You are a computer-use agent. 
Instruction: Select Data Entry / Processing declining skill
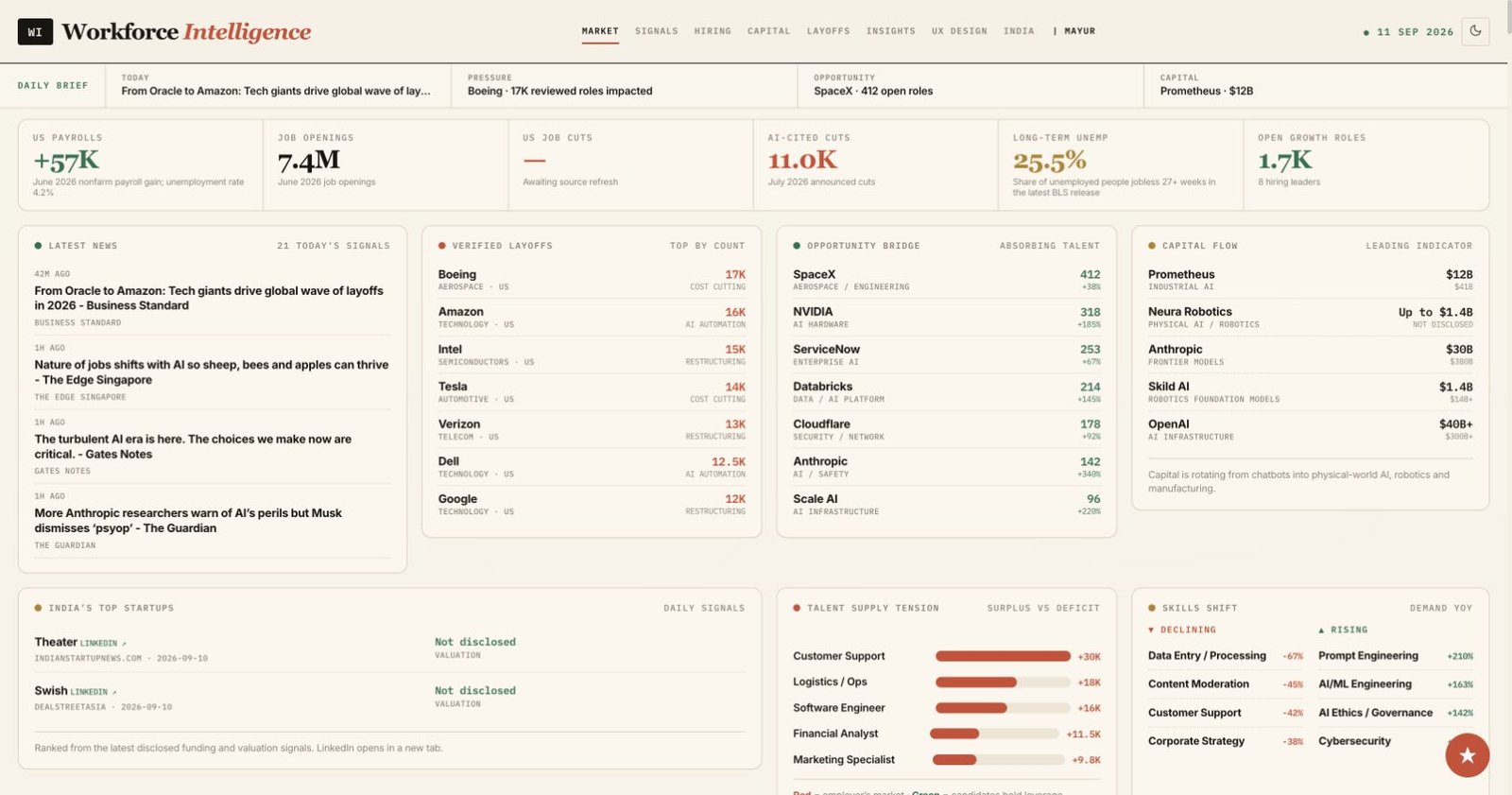(x=1226, y=656)
